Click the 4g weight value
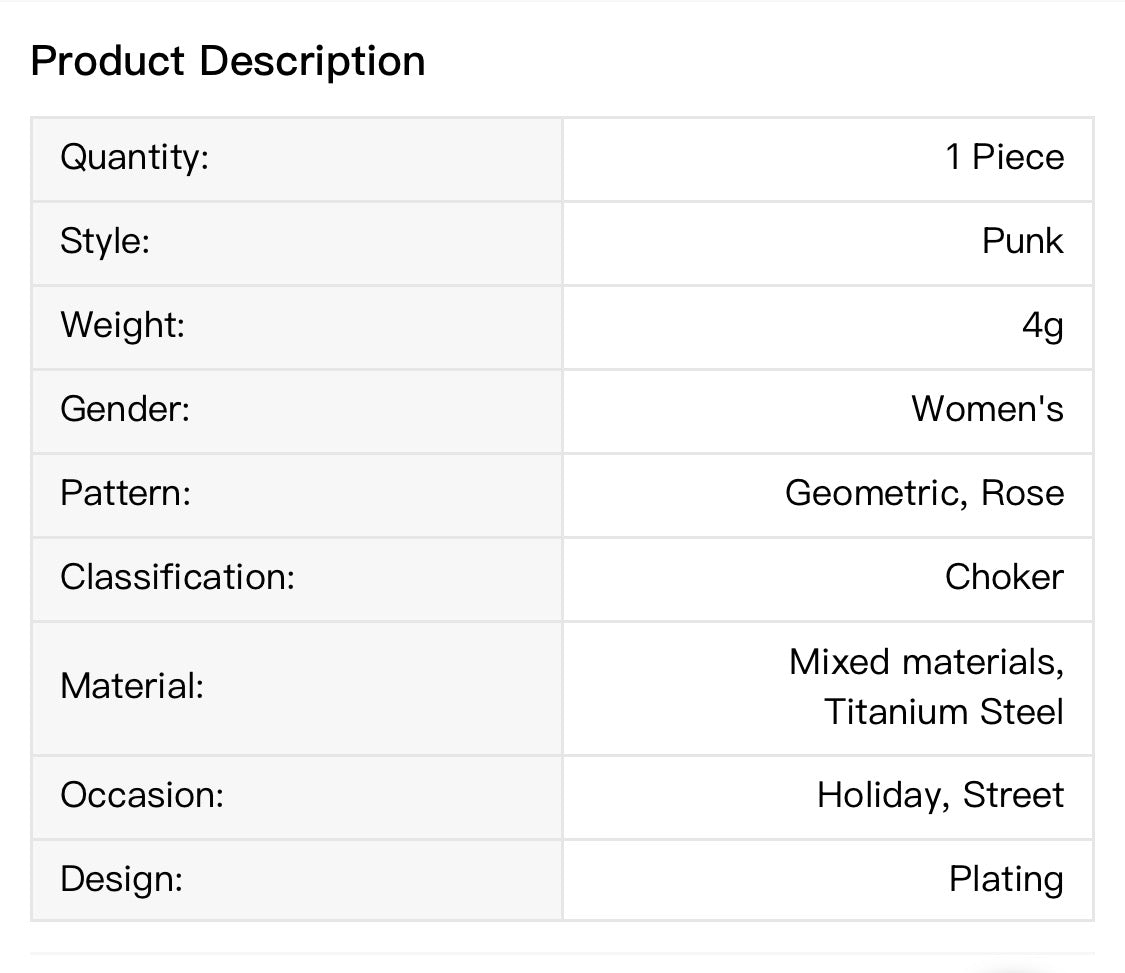 (1042, 326)
